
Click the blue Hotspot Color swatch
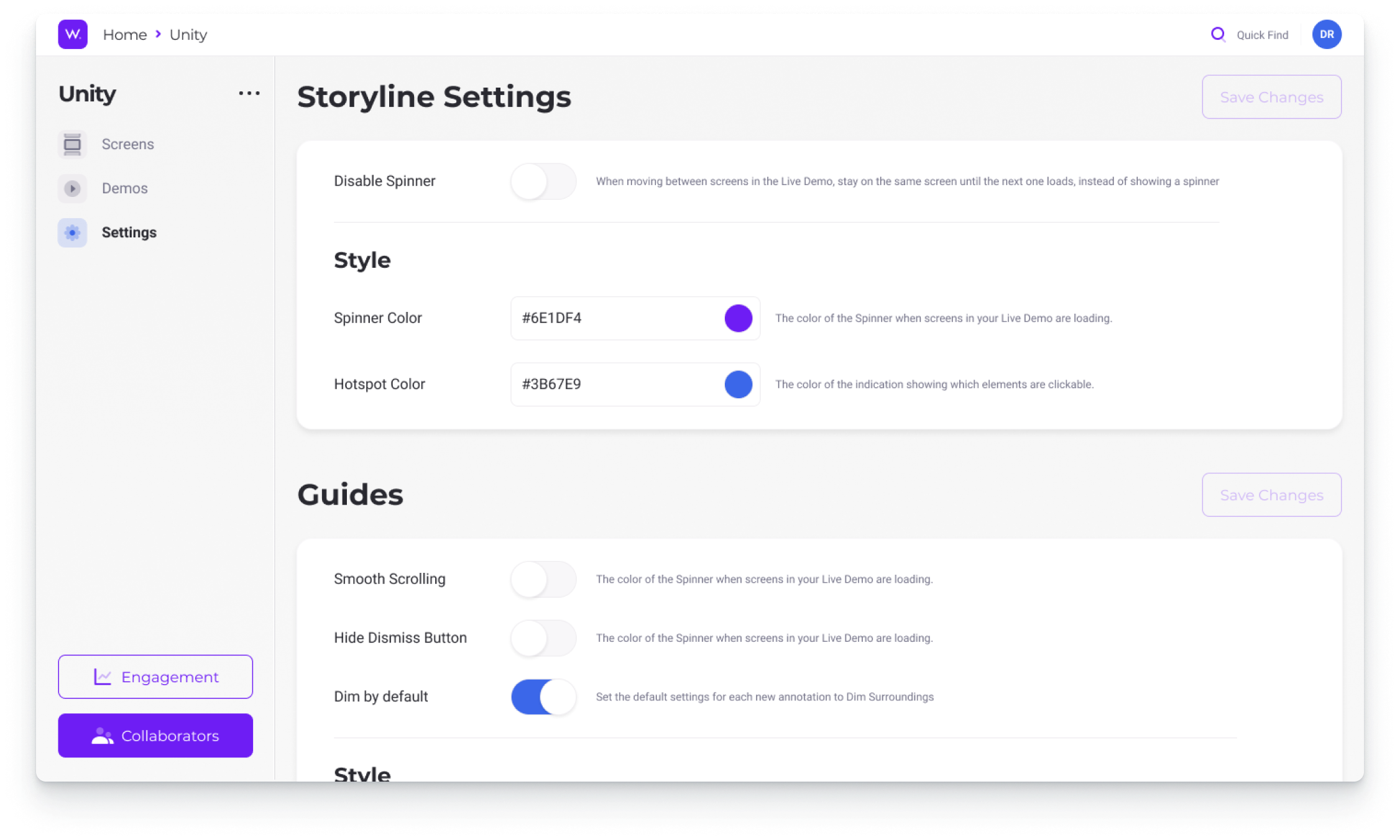coord(738,385)
